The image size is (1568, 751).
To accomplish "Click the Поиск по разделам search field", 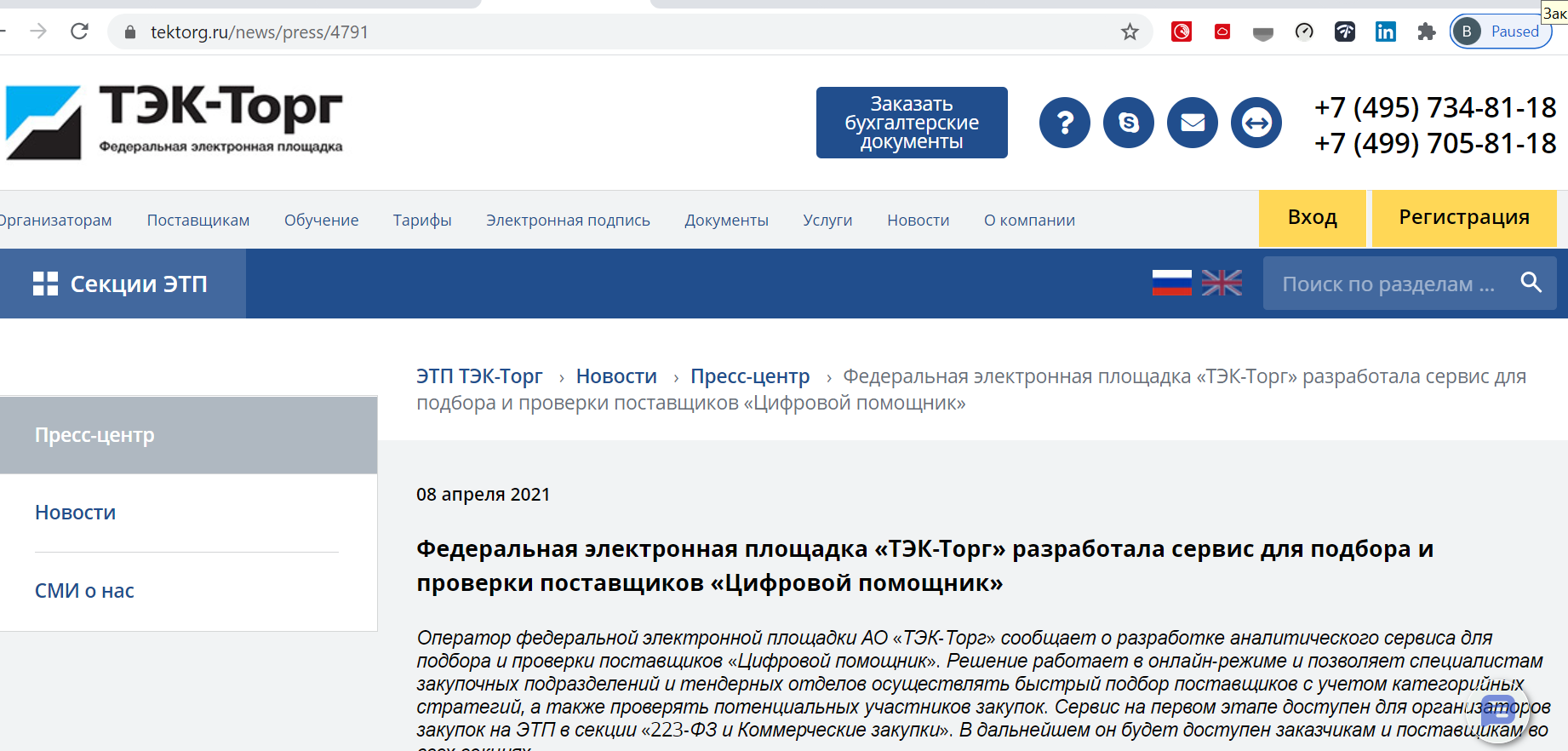I will pyautogui.click(x=1388, y=284).
